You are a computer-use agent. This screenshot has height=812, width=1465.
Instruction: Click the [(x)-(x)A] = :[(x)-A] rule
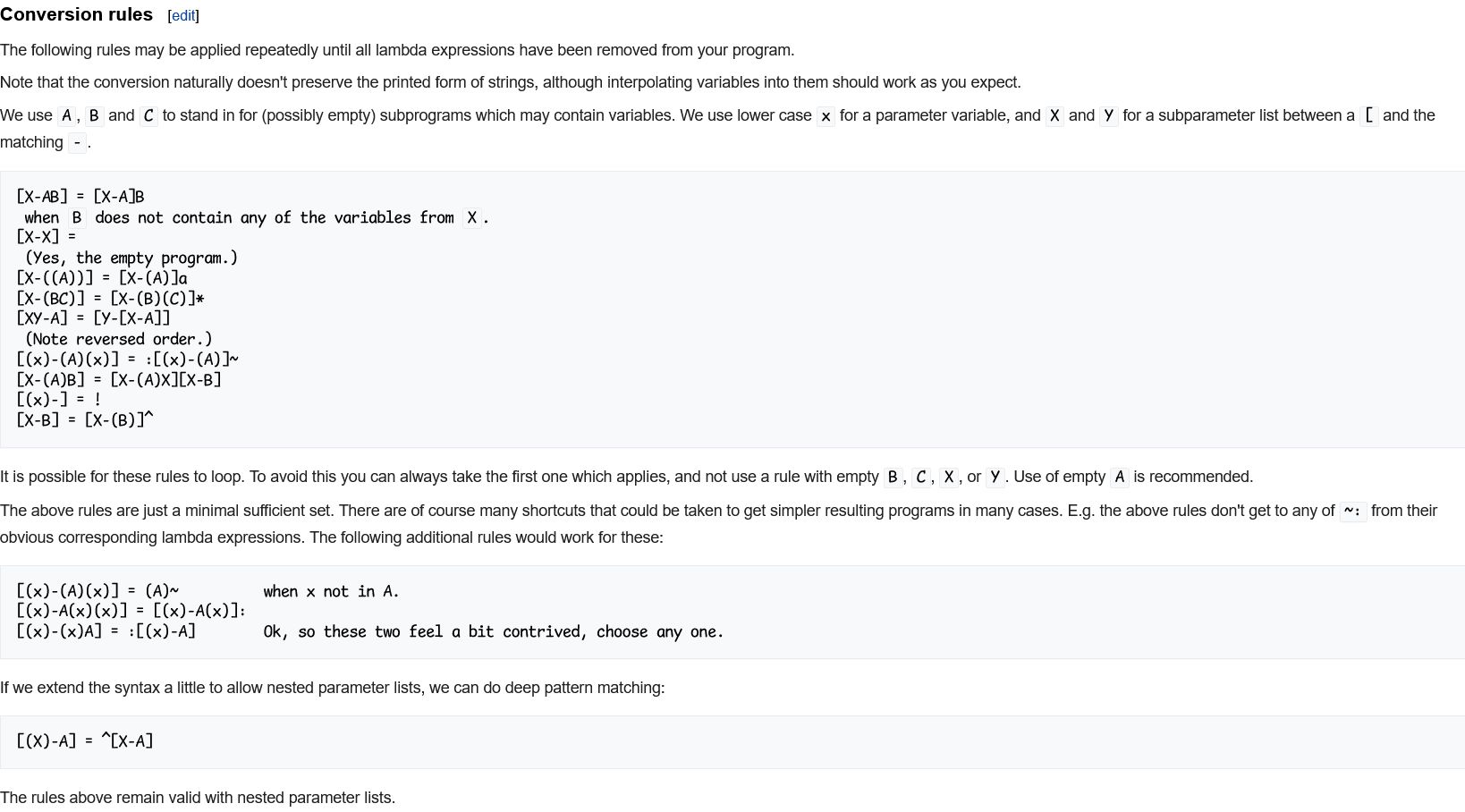pyautogui.click(x=106, y=632)
